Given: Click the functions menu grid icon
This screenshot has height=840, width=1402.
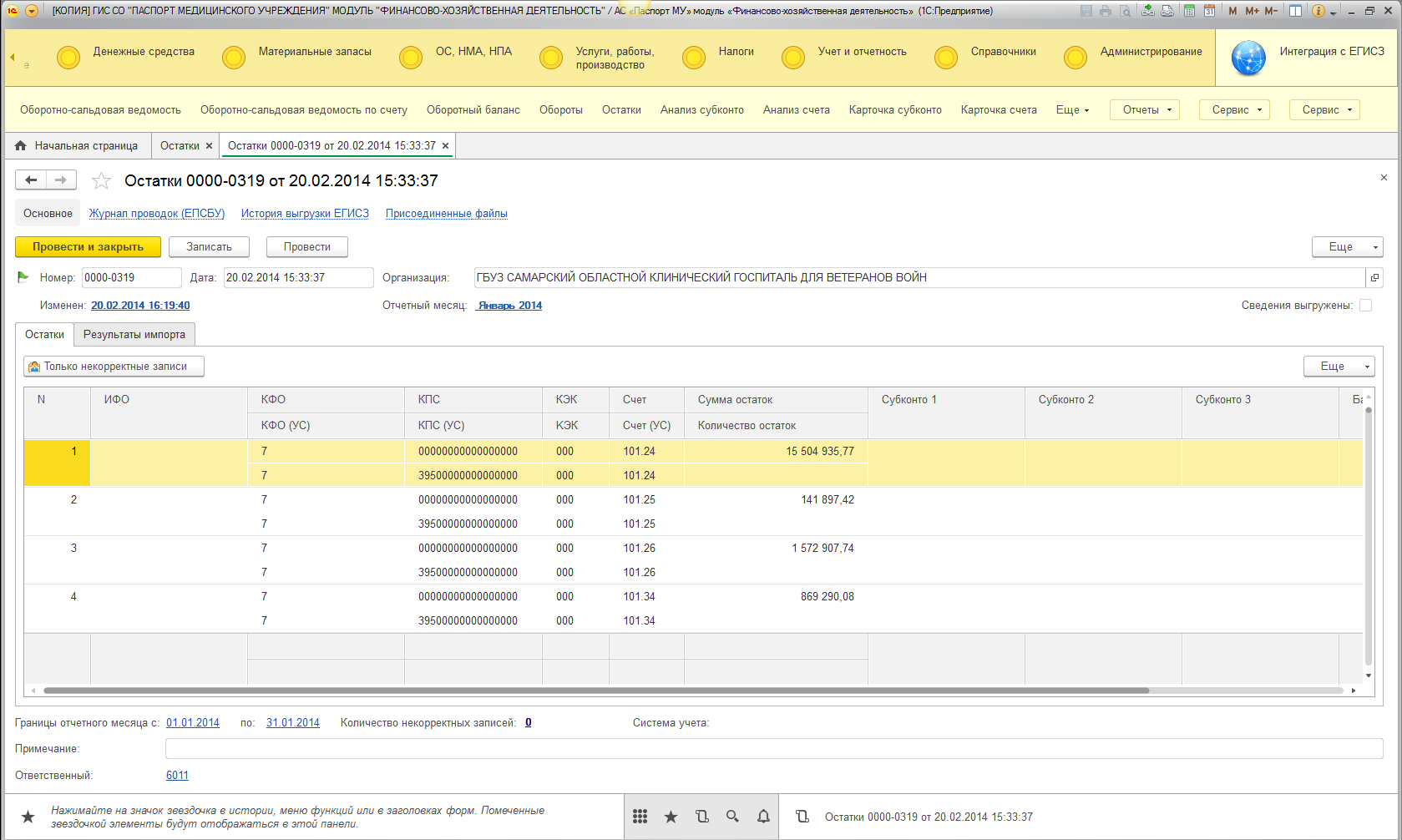Looking at the screenshot, I should (x=640, y=817).
